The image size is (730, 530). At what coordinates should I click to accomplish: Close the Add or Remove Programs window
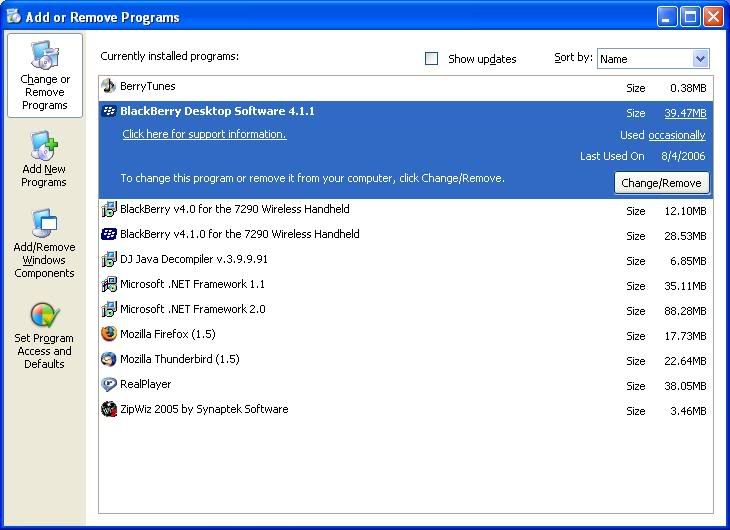click(x=713, y=17)
